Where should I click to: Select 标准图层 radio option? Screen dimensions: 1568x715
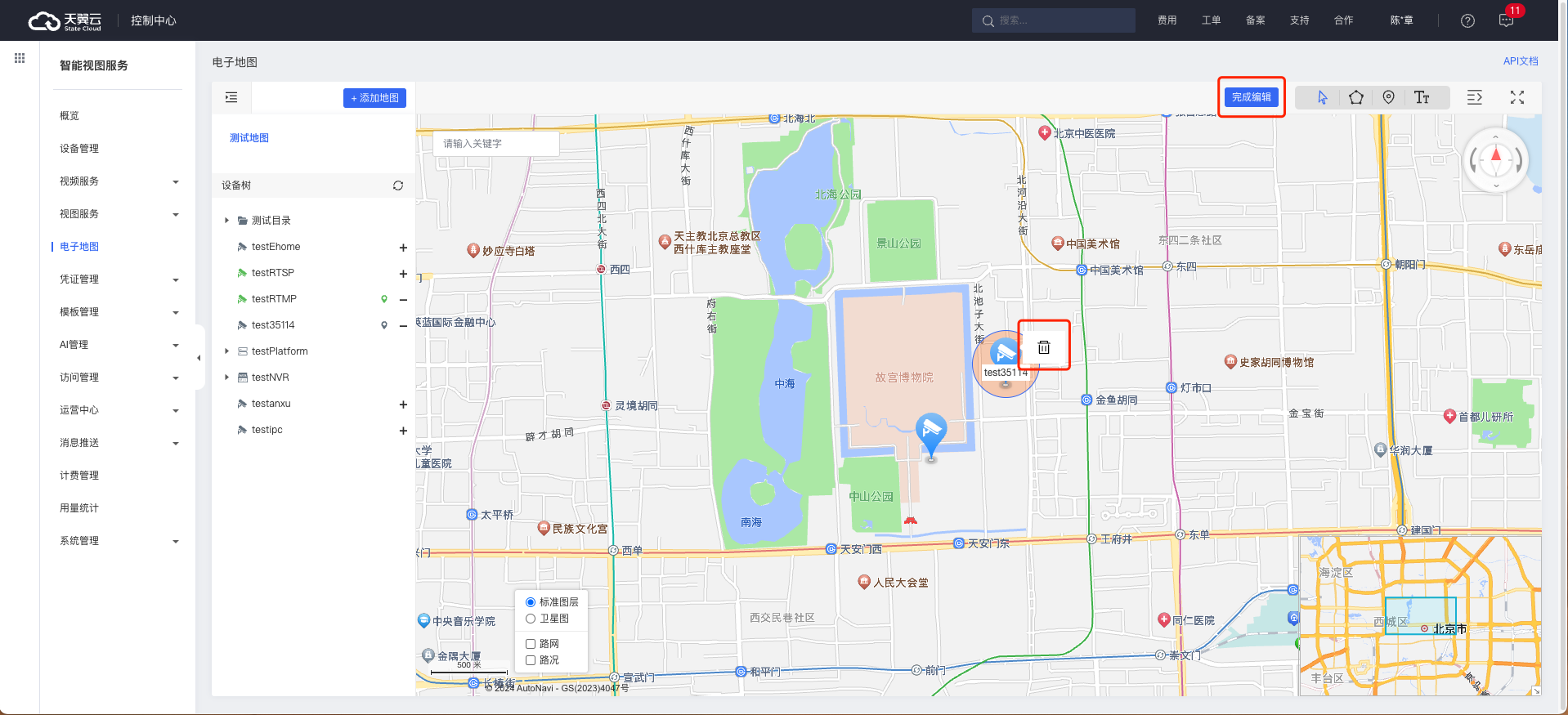(x=531, y=602)
